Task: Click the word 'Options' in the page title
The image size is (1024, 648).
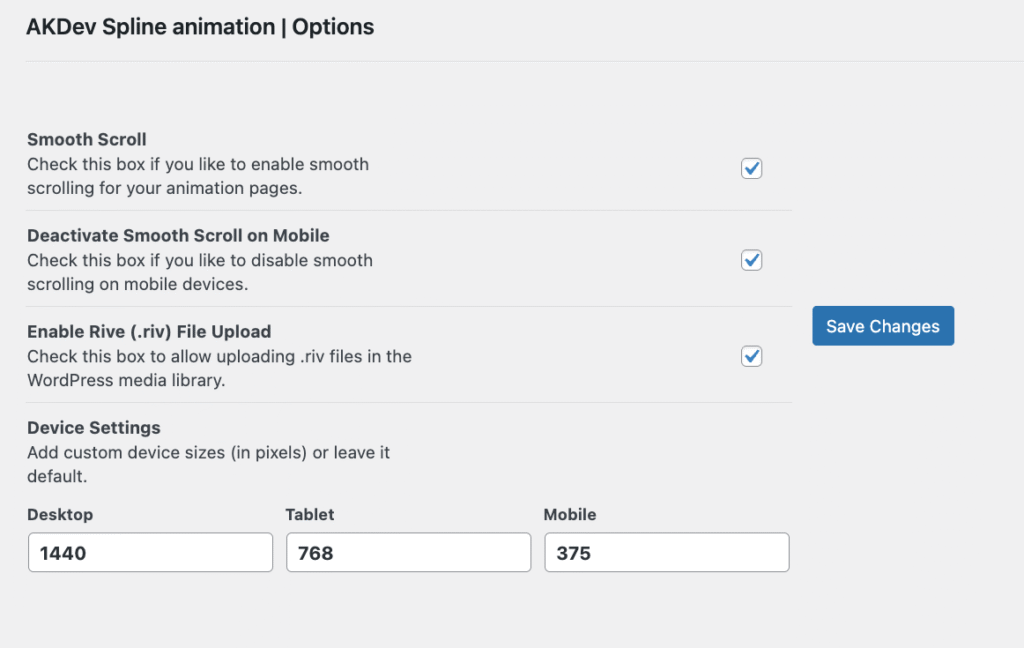Action: pyautogui.click(x=333, y=27)
